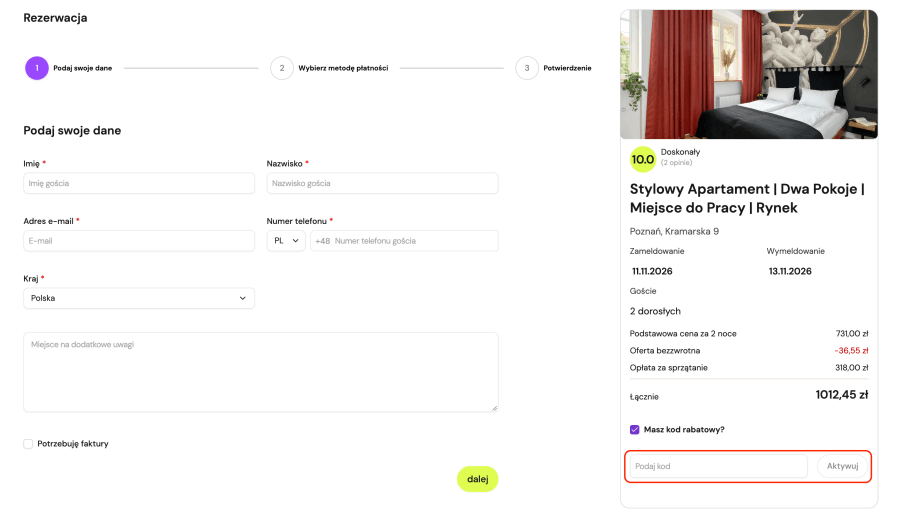This screenshot has height=516, width=900.
Task: Open the PL phone country code dropdown
Action: [286, 241]
